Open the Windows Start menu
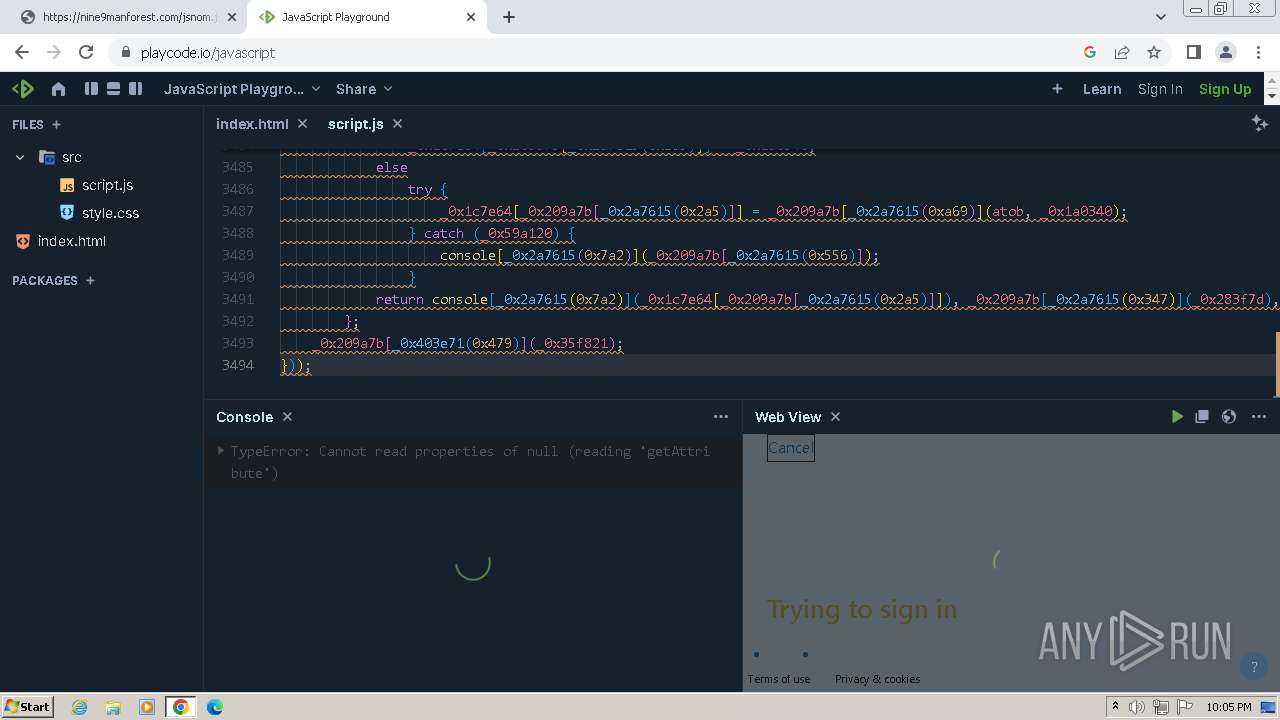 pyautogui.click(x=27, y=707)
